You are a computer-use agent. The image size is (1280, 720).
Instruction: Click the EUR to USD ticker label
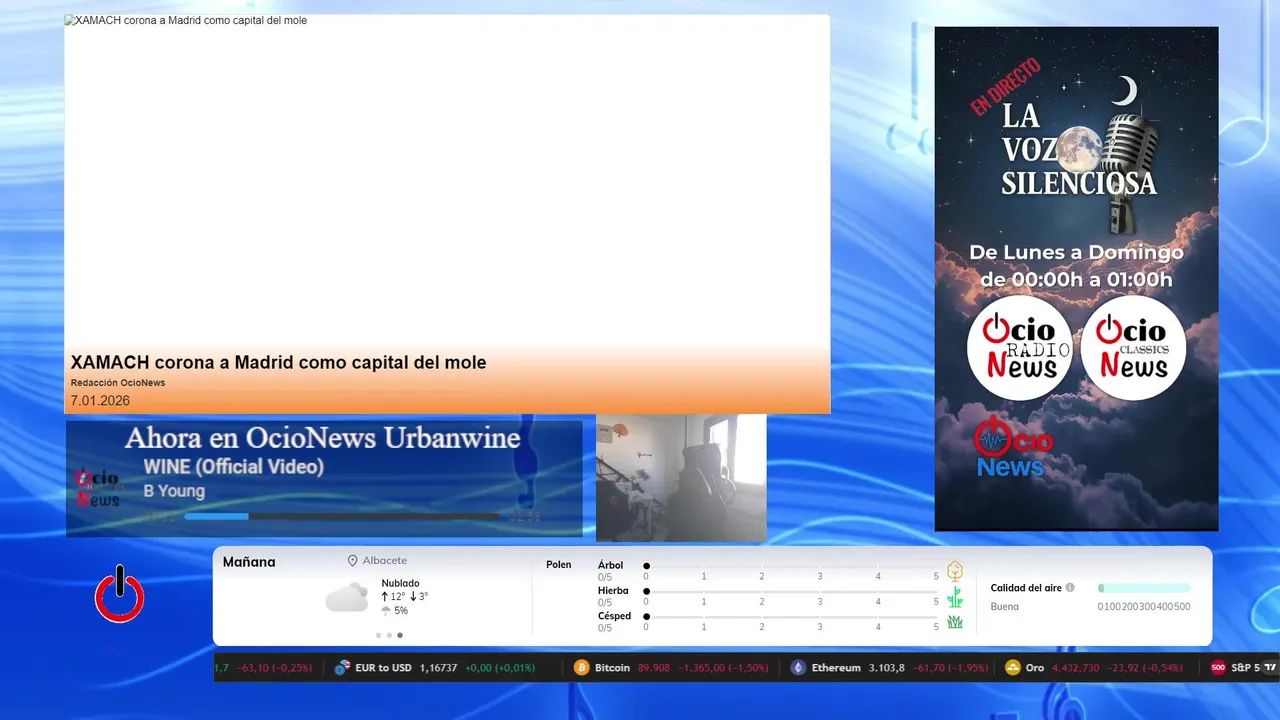point(383,668)
